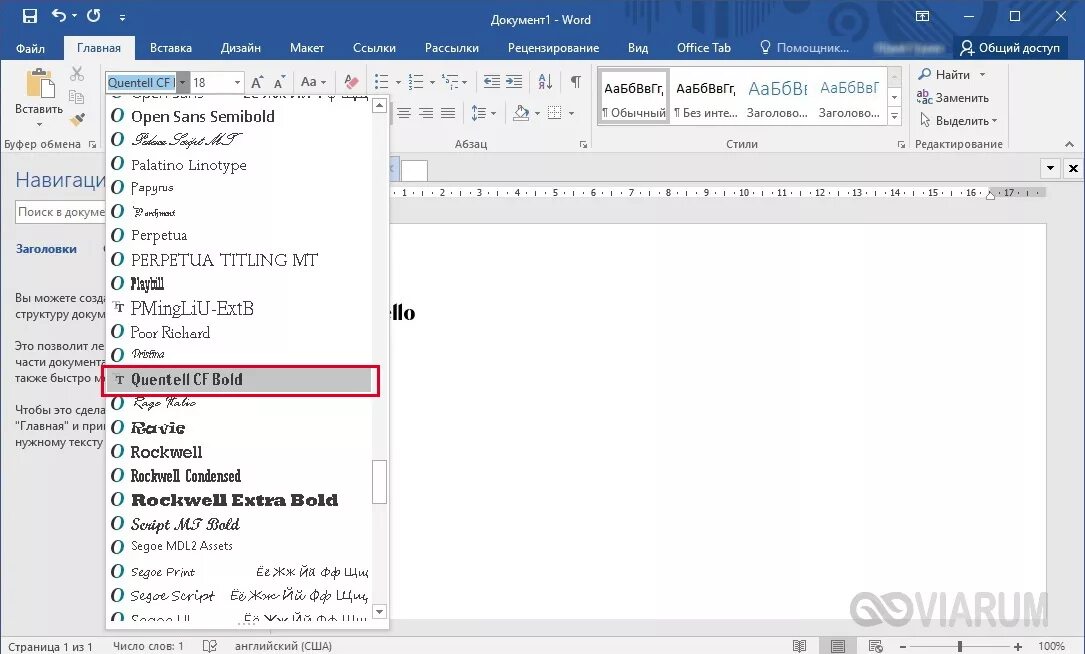This screenshot has width=1085, height=654.
Task: Open the Заголовки tab in navigation pane
Action: [46, 248]
